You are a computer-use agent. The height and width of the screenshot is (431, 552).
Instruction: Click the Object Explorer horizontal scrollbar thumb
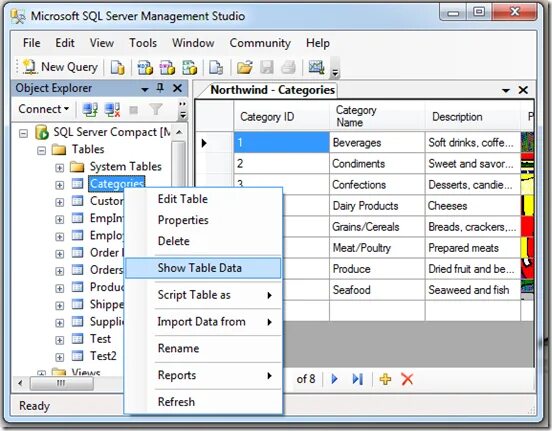[x=62, y=383]
